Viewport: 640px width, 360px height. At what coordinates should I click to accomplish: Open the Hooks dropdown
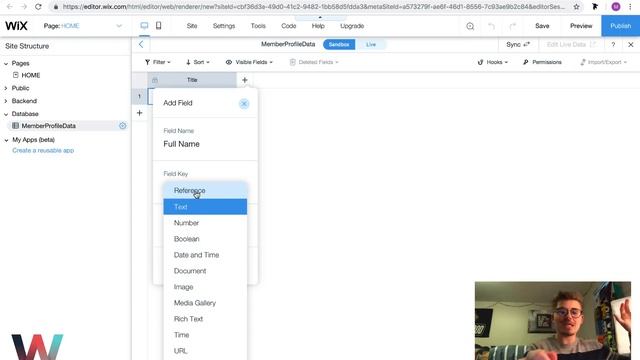493,62
